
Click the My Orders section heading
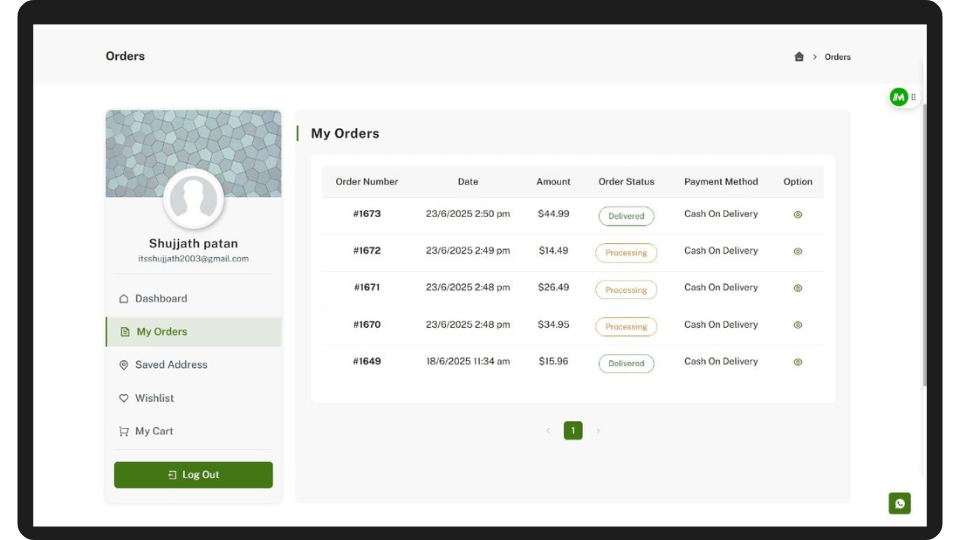point(345,133)
